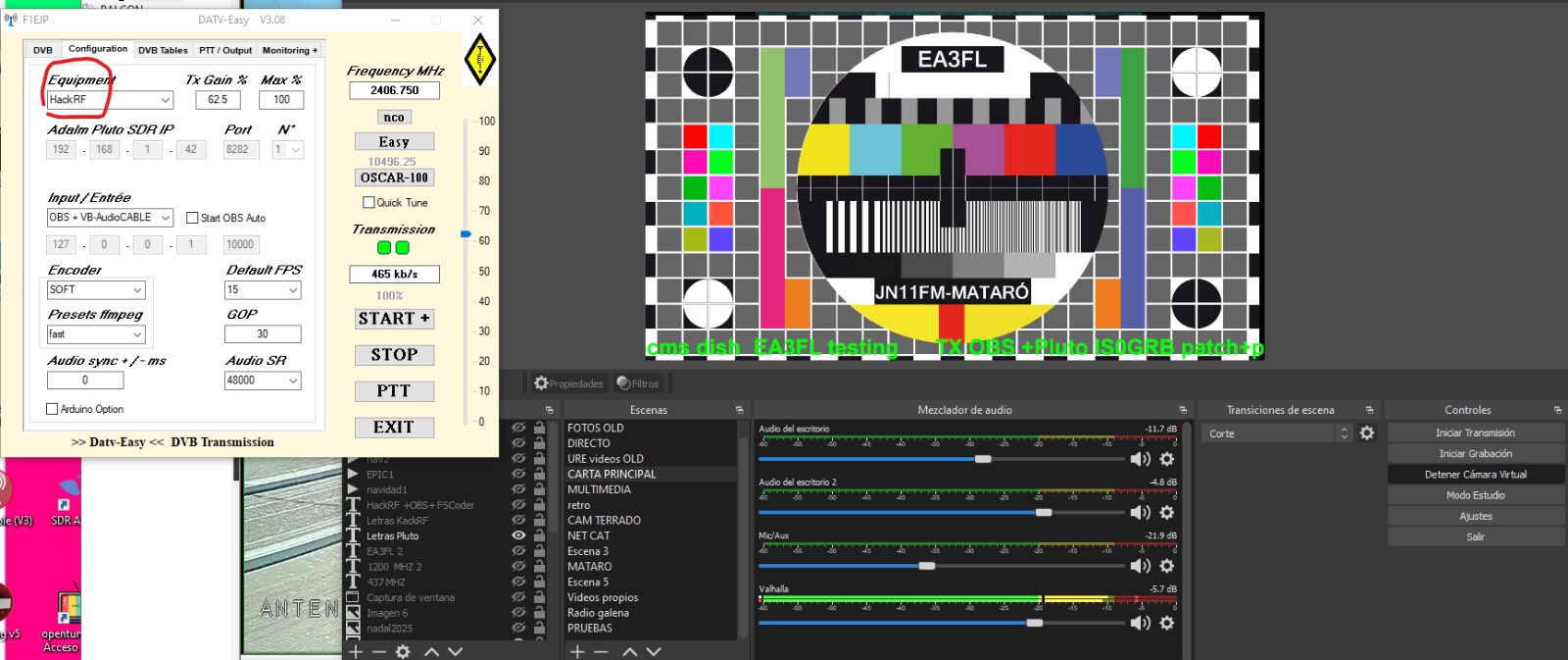Switch to the DVB Tables tab
This screenshot has height=660, width=1568.
(x=163, y=50)
